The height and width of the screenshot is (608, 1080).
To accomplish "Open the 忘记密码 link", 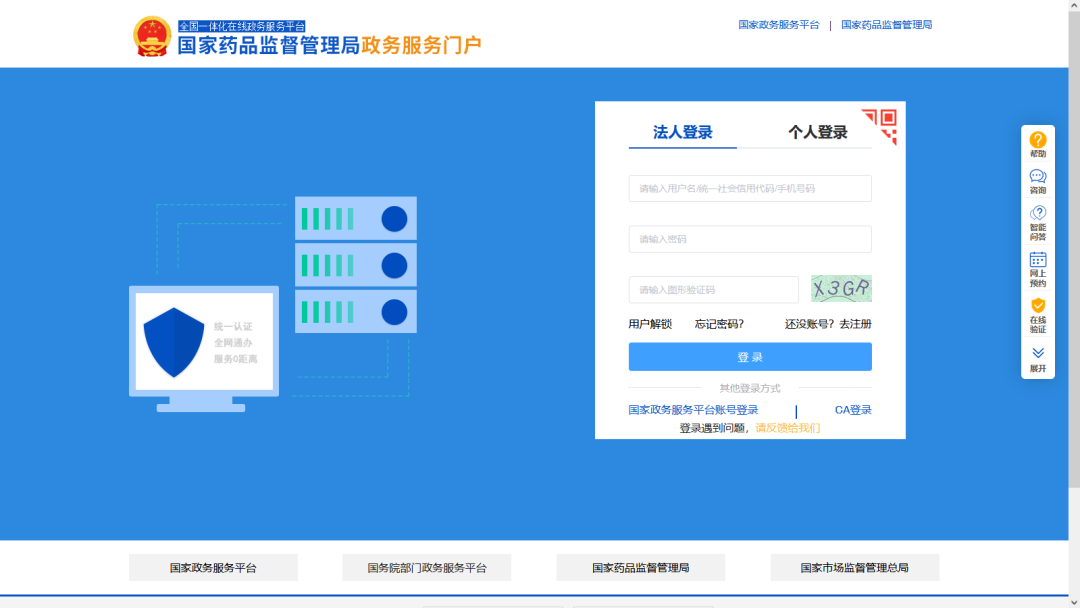I will 719,324.
